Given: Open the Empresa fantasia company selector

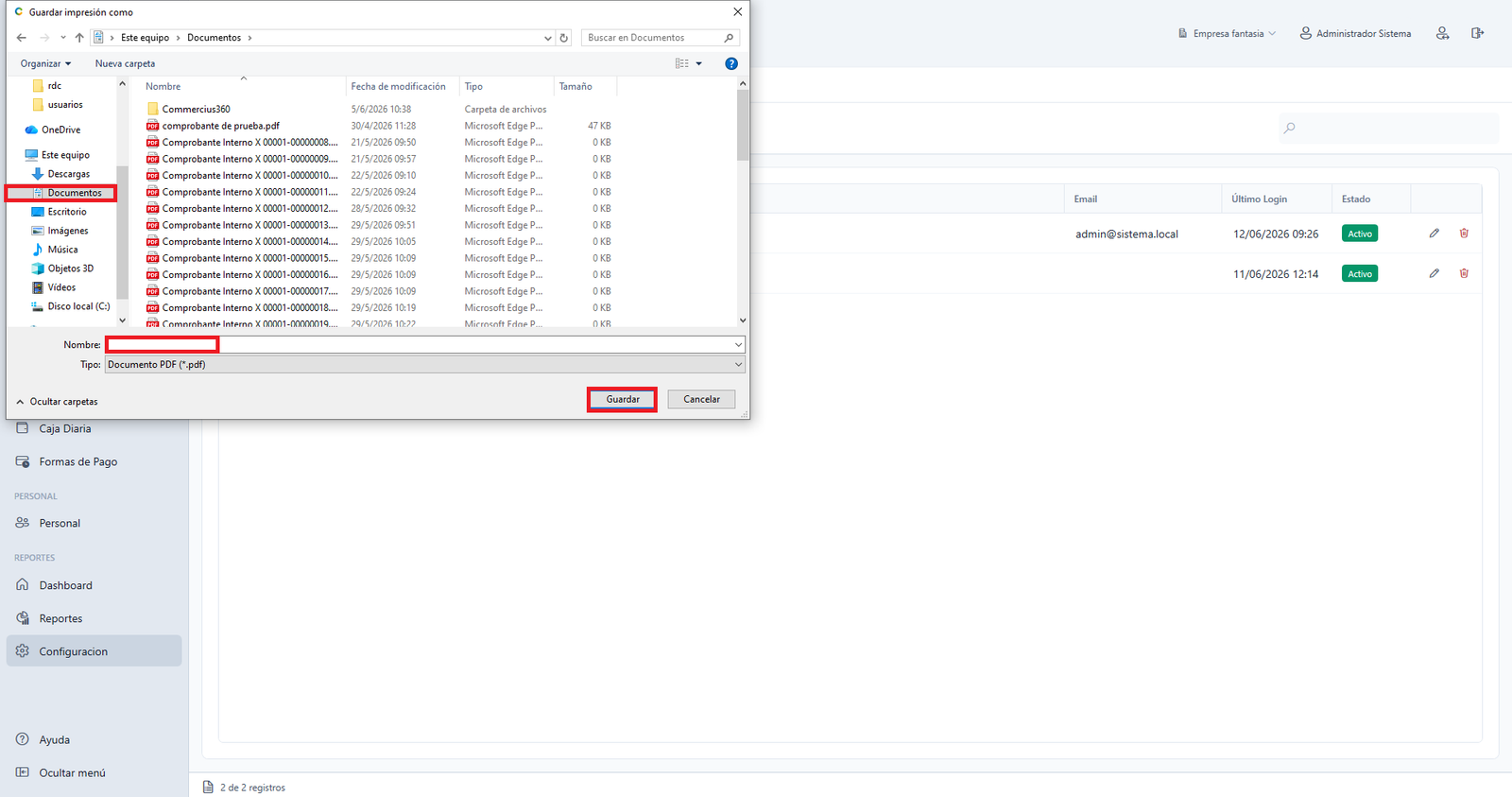Looking at the screenshot, I should tap(1227, 33).
